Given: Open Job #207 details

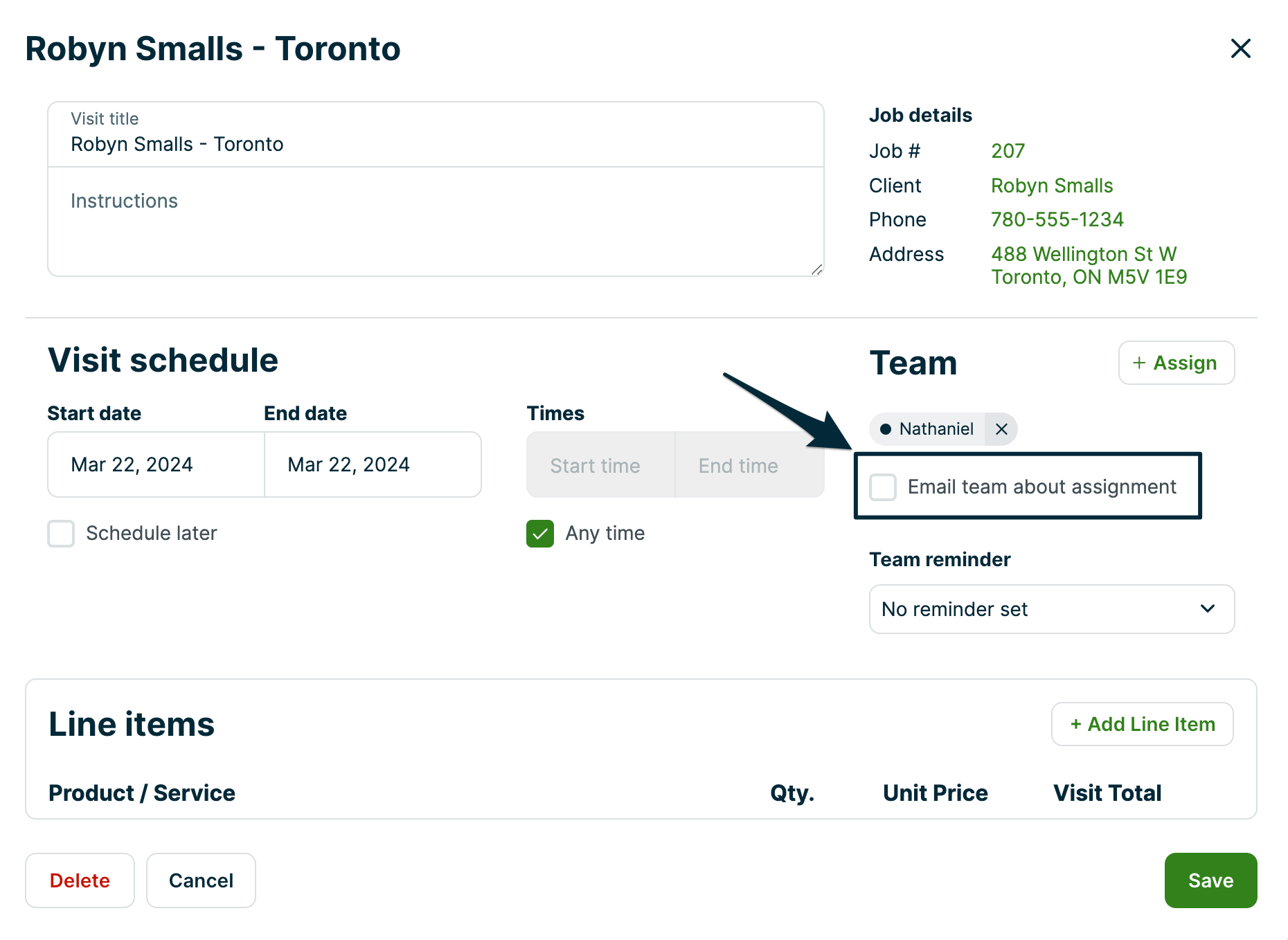Looking at the screenshot, I should click(x=1007, y=150).
